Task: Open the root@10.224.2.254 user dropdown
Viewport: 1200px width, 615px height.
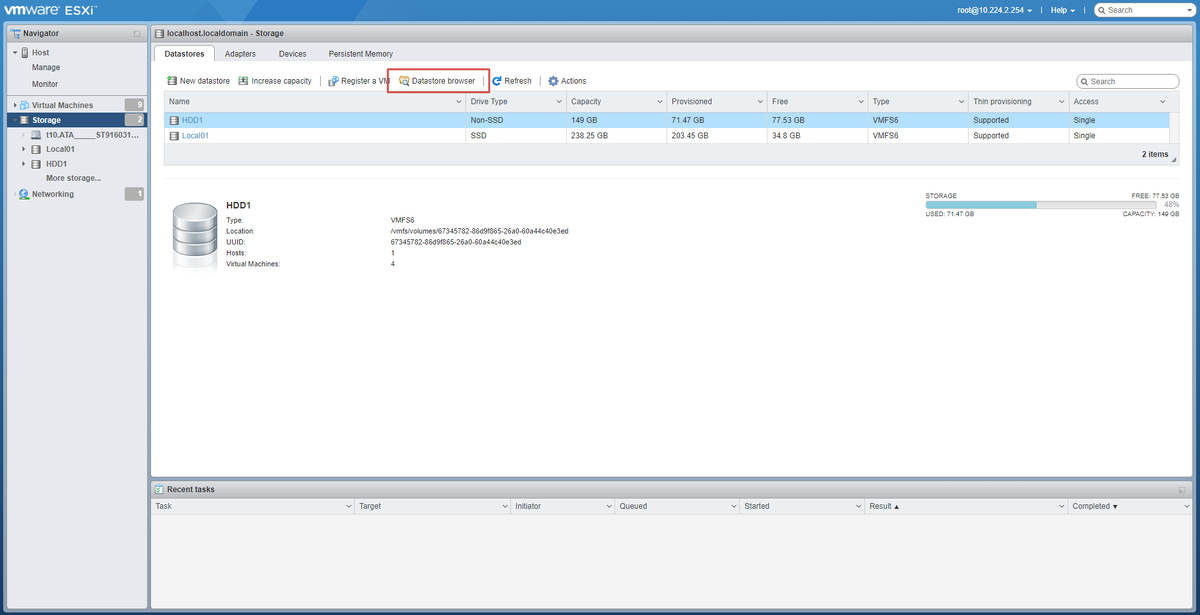Action: 993,10
